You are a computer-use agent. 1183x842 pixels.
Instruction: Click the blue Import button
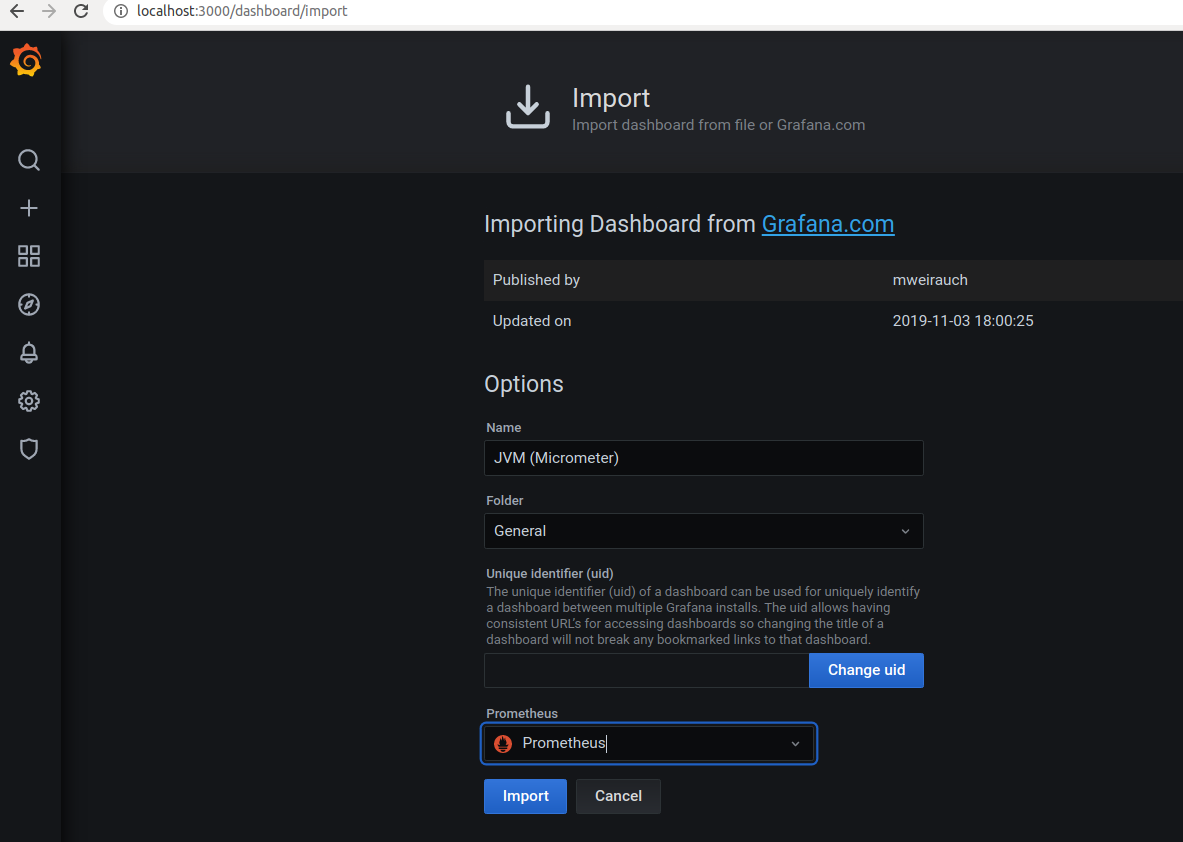click(525, 796)
